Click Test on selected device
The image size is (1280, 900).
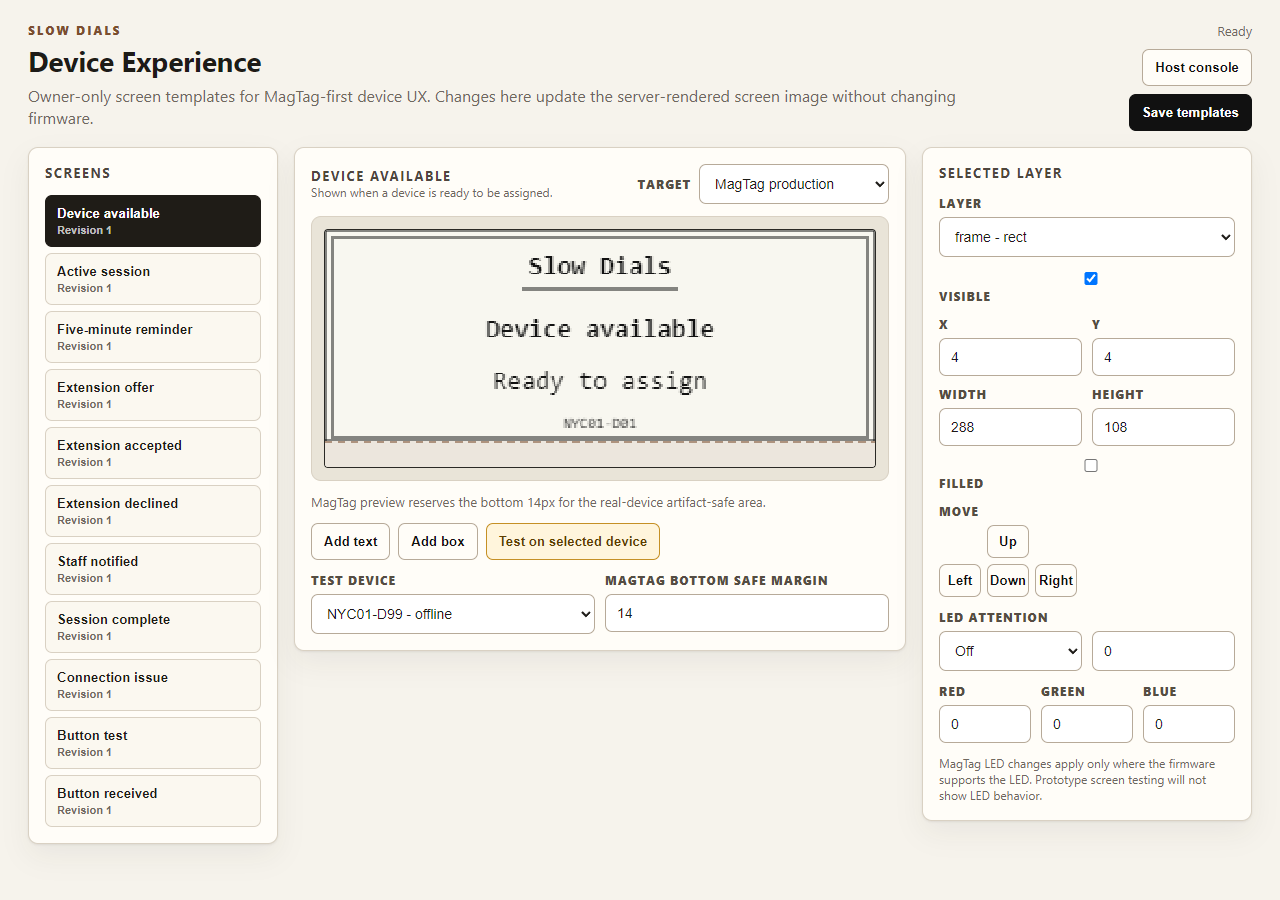pyautogui.click(x=573, y=541)
